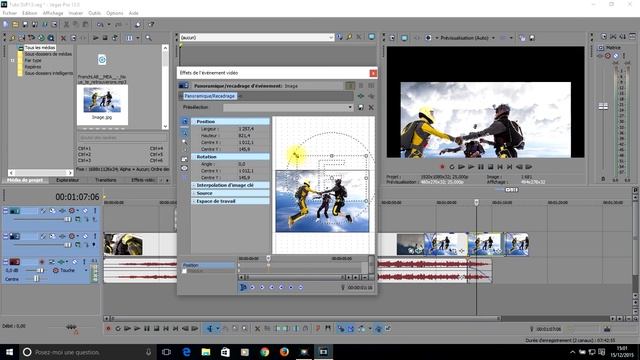Select Sous-dossiers intelligents in media tree
Image resolution: width=640 pixels, height=360 pixels.
coord(49,73)
